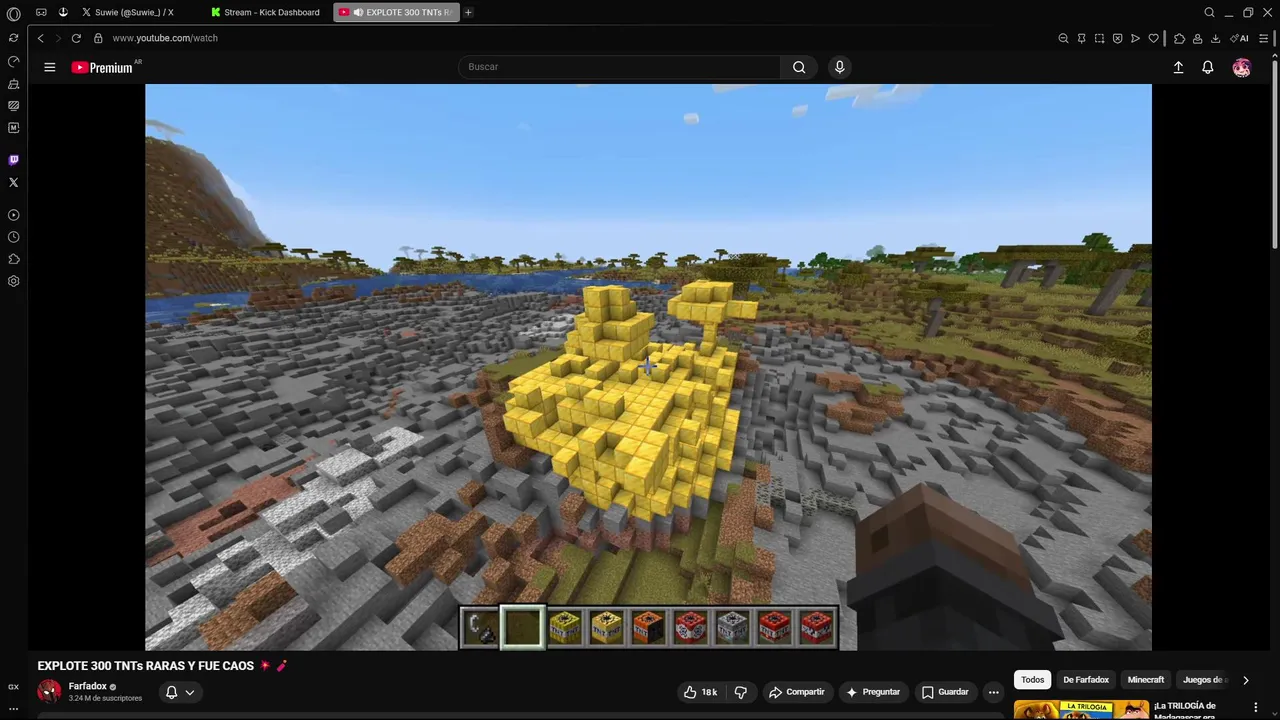Dislike the video thumbs-down
1280x720 pixels.
click(741, 692)
